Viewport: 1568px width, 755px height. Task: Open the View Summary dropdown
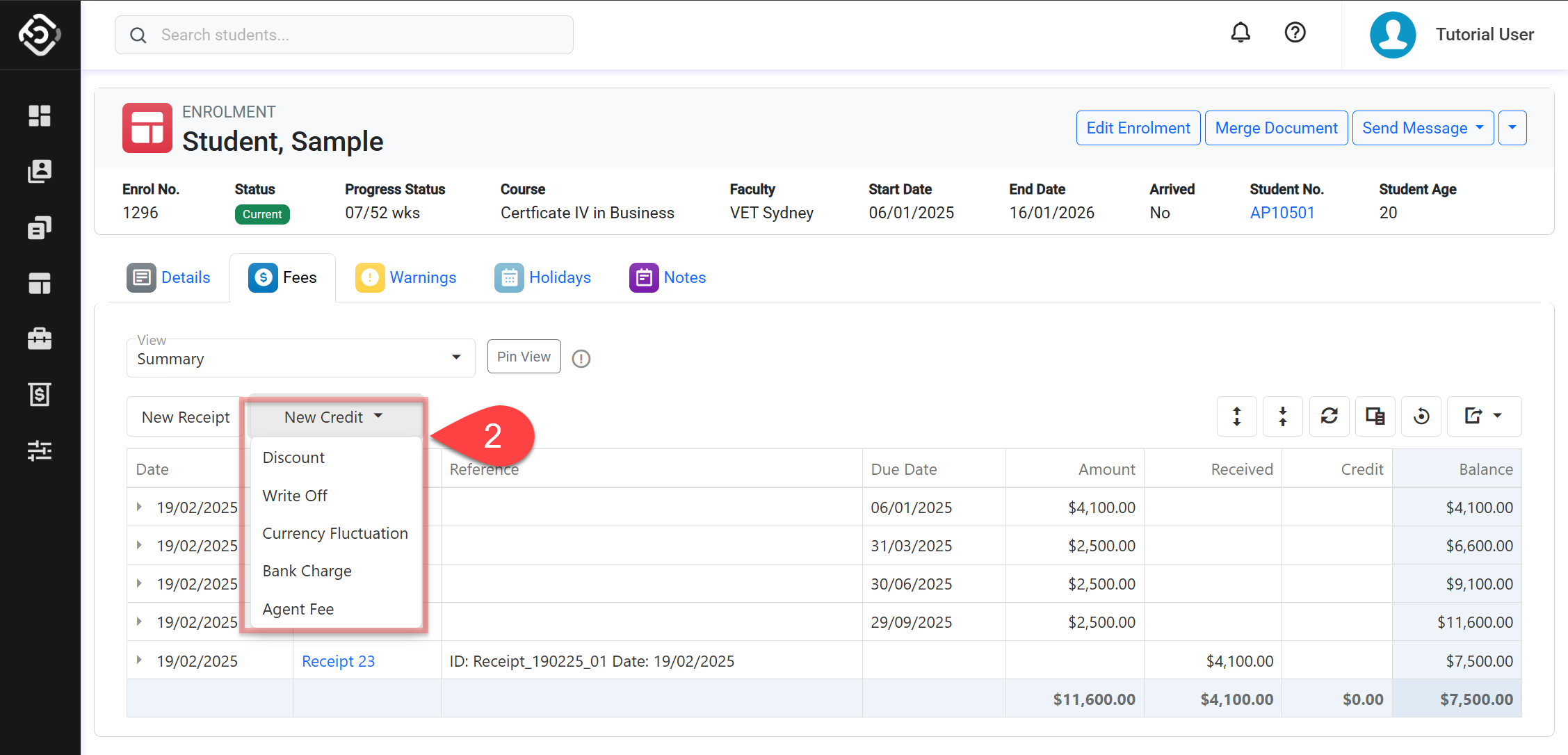coord(300,359)
